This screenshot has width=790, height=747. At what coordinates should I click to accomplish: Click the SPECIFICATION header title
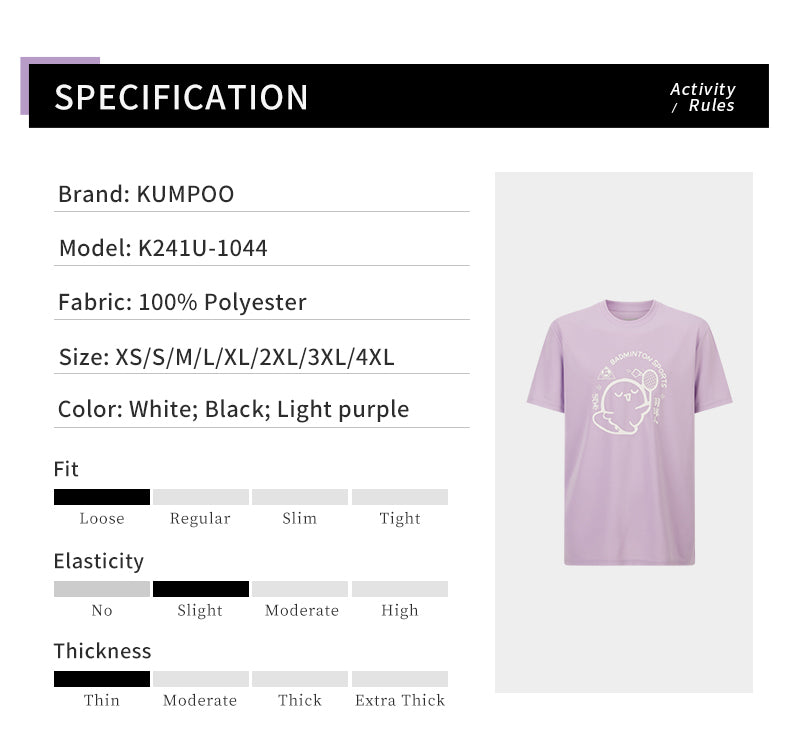[x=181, y=97]
